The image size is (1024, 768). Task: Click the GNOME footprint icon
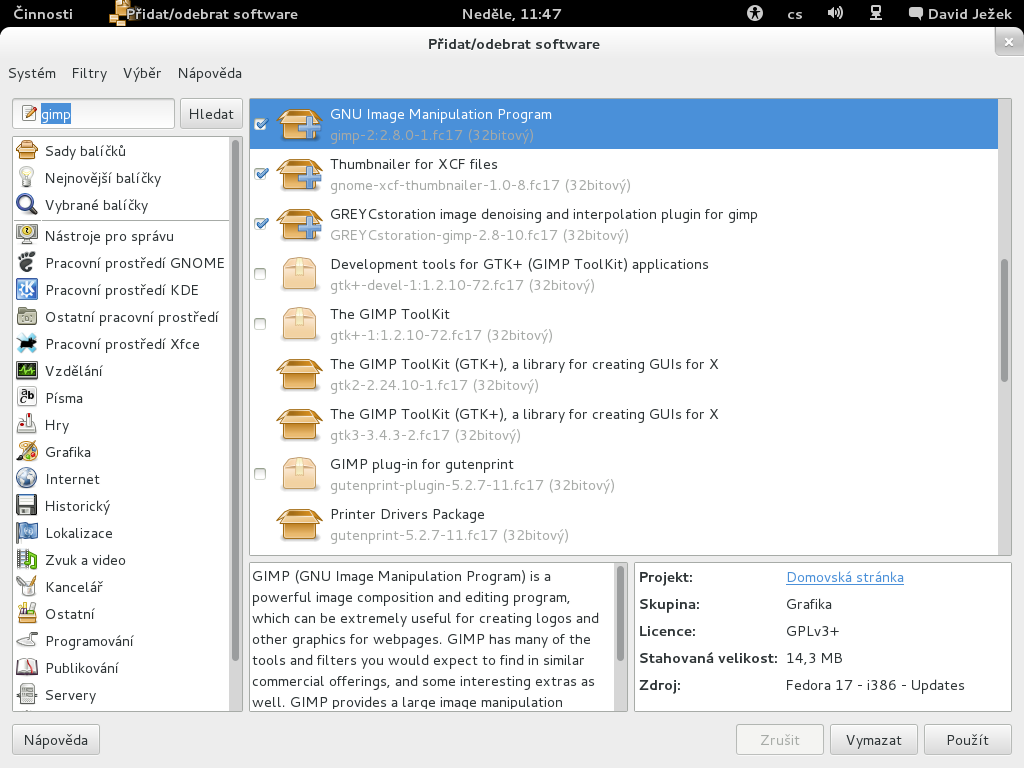[x=27, y=263]
